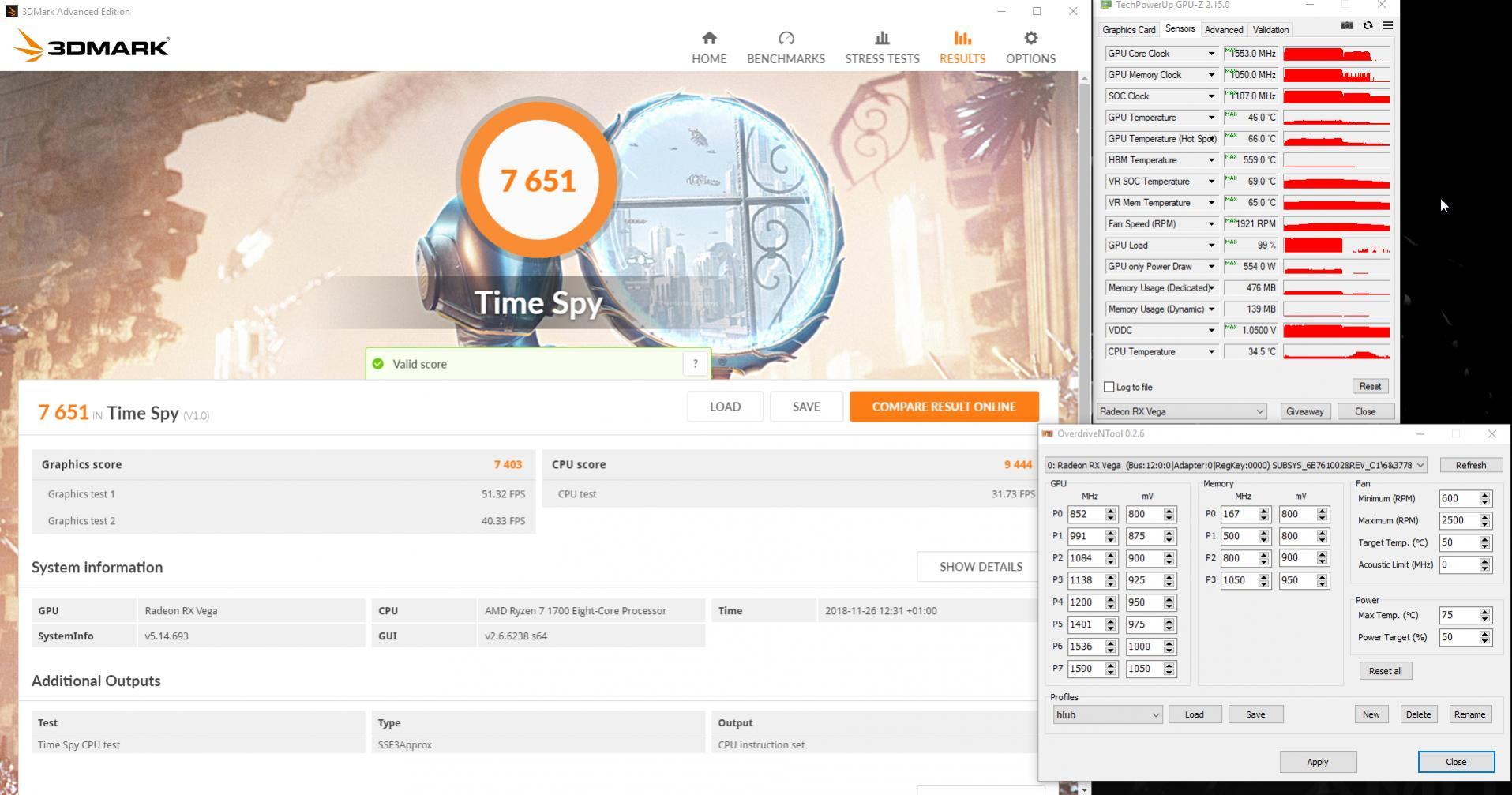Click the GPU-Z screenshot camera icon
This screenshot has width=1512, height=795.
(1346, 26)
